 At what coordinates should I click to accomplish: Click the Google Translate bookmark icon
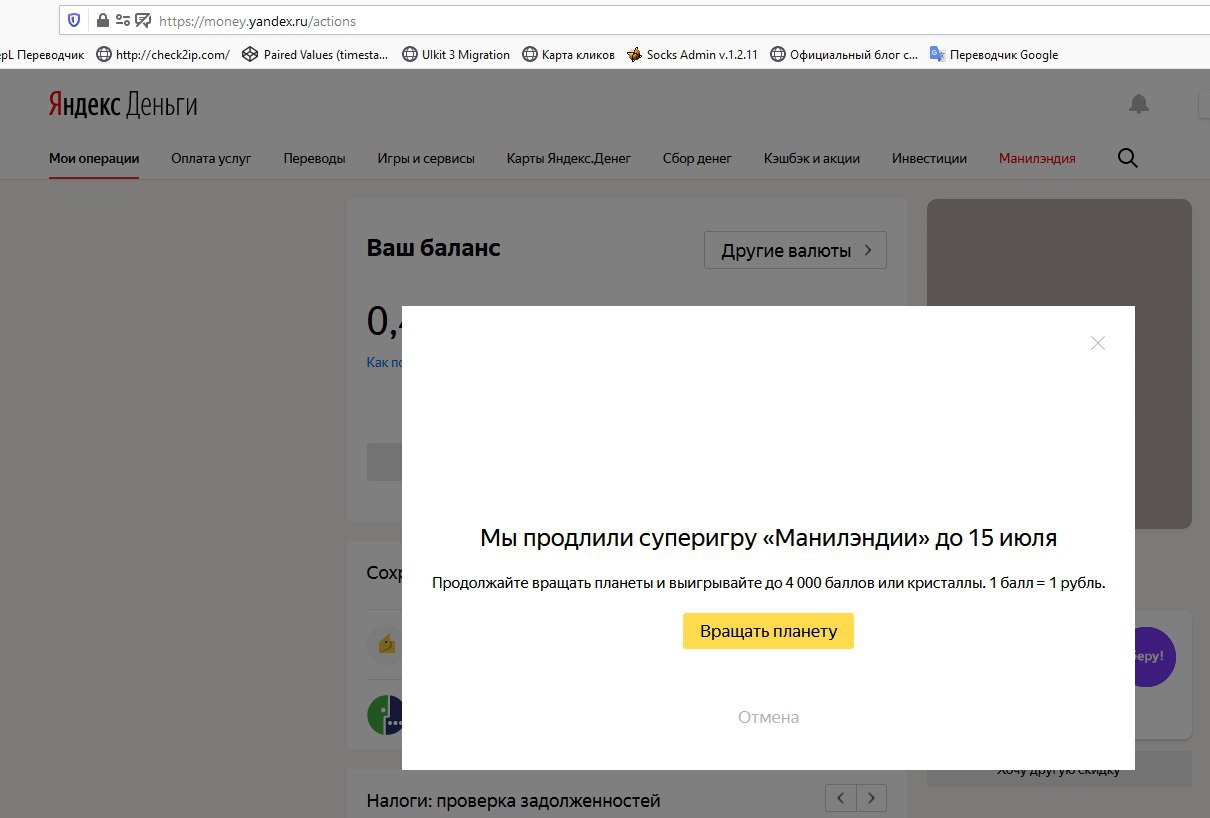click(x=937, y=55)
